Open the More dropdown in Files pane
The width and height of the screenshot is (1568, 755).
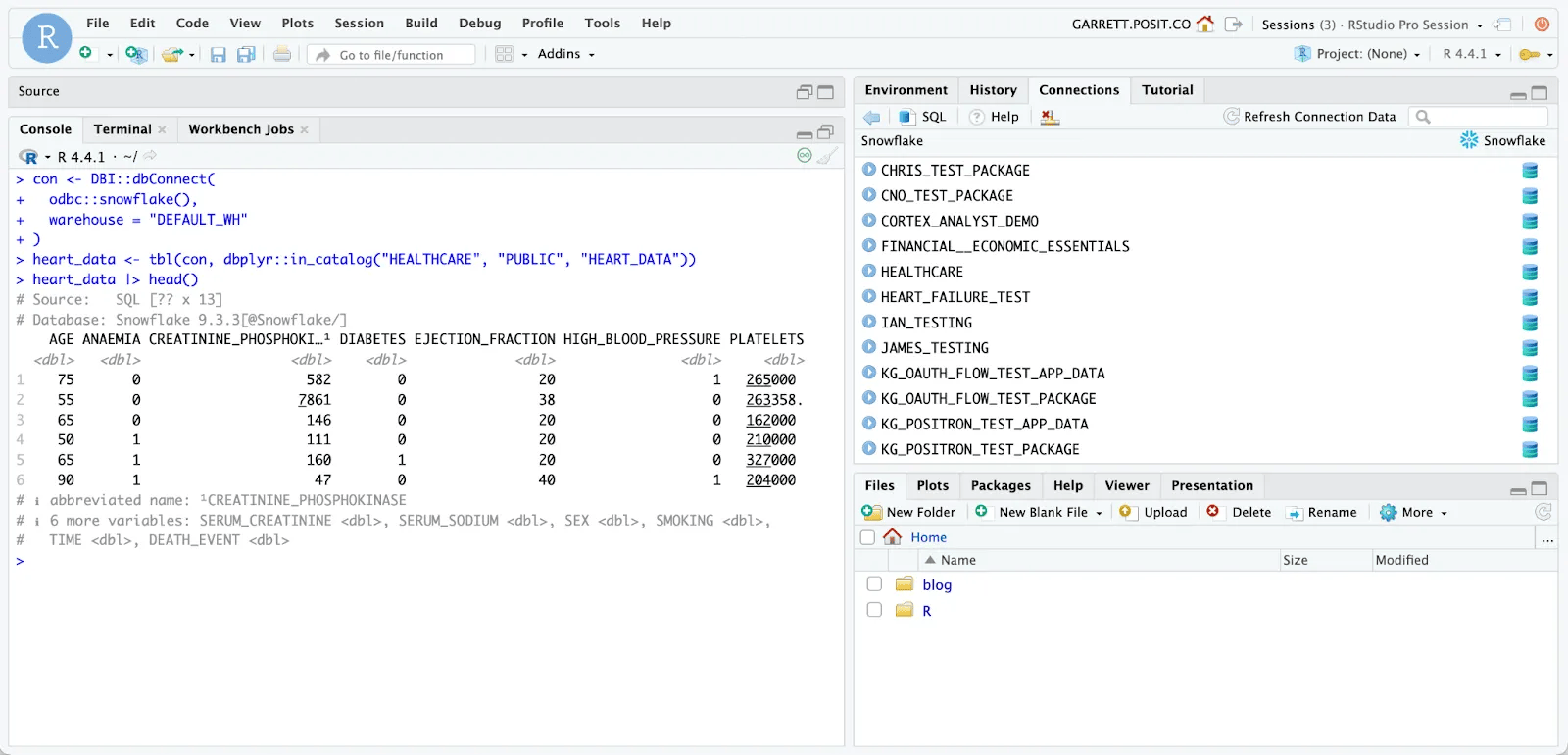click(1413, 512)
